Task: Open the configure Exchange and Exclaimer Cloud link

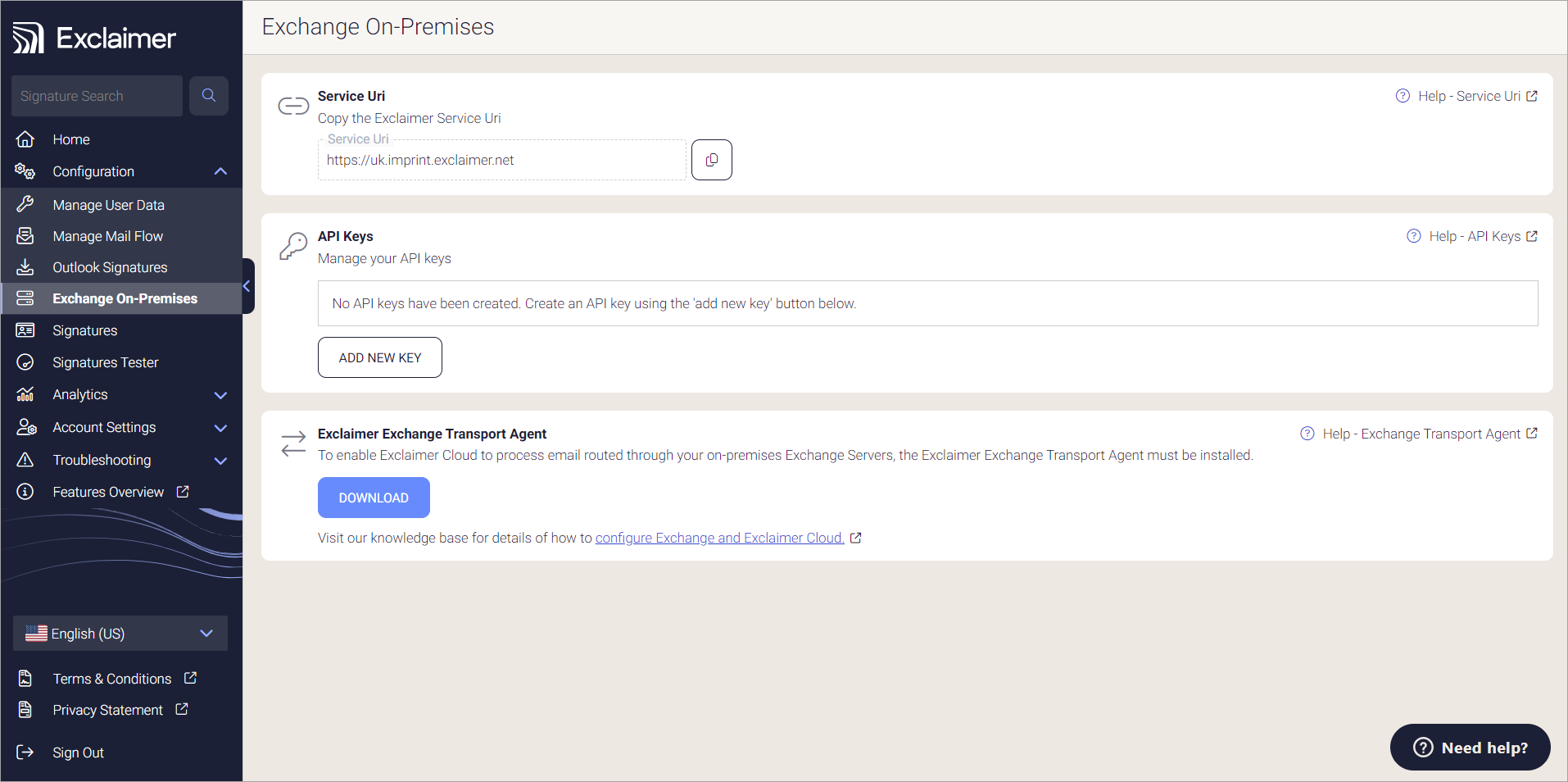Action: coord(718,538)
